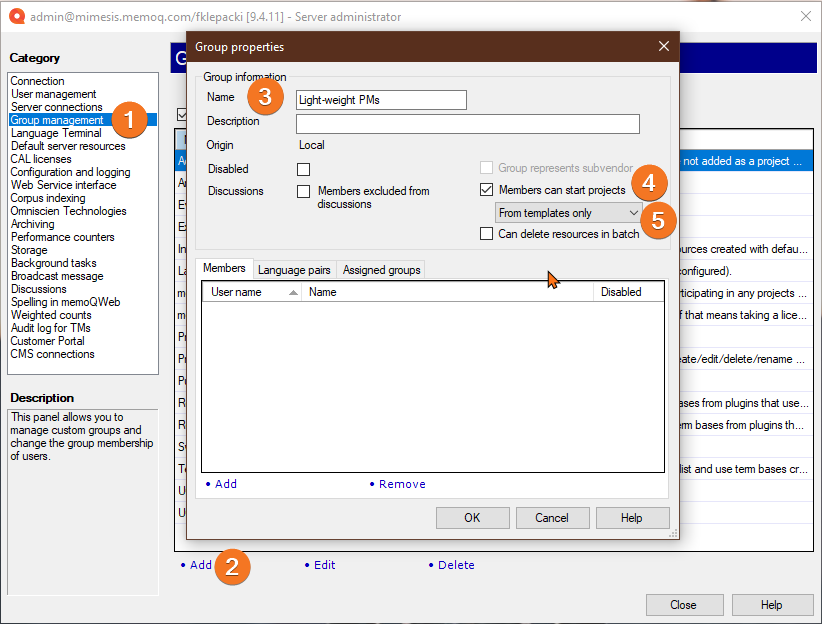Toggle the Disabled checkbox in Group information

tap(303, 169)
